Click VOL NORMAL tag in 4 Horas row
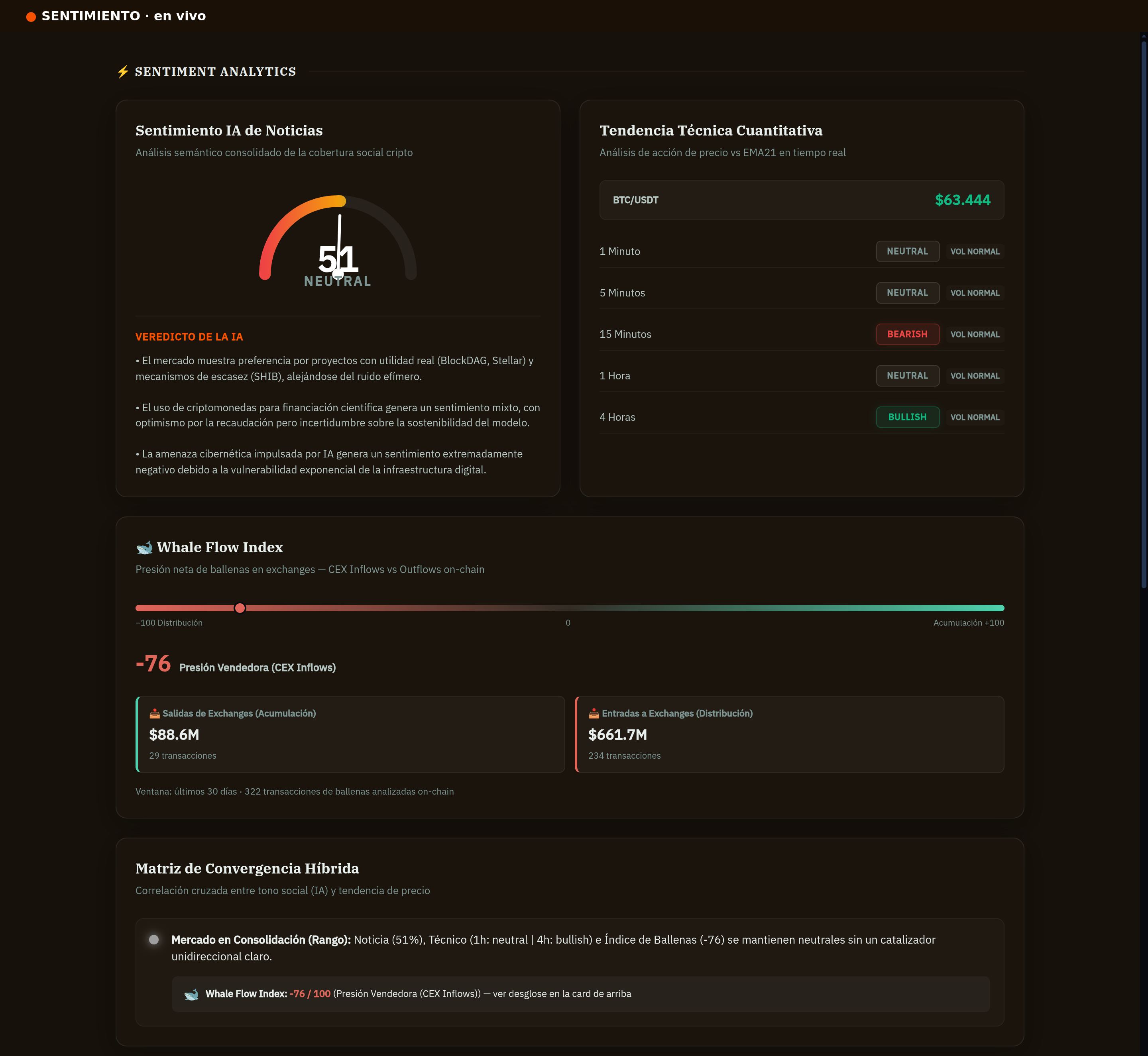1148x1056 pixels. 975,417
